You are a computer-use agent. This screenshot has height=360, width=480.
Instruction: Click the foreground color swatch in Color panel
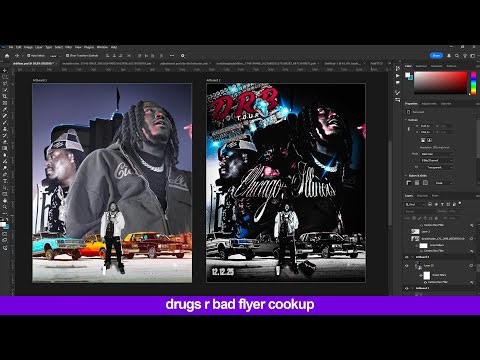pos(407,75)
